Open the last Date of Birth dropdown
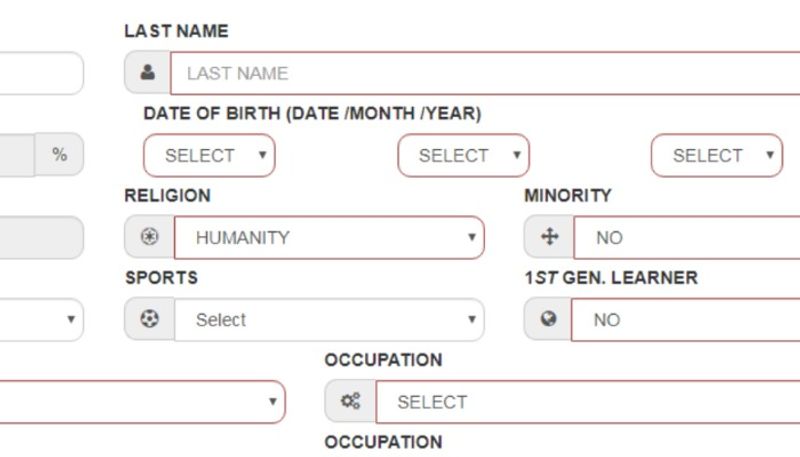The height and width of the screenshot is (457, 800). [716, 156]
